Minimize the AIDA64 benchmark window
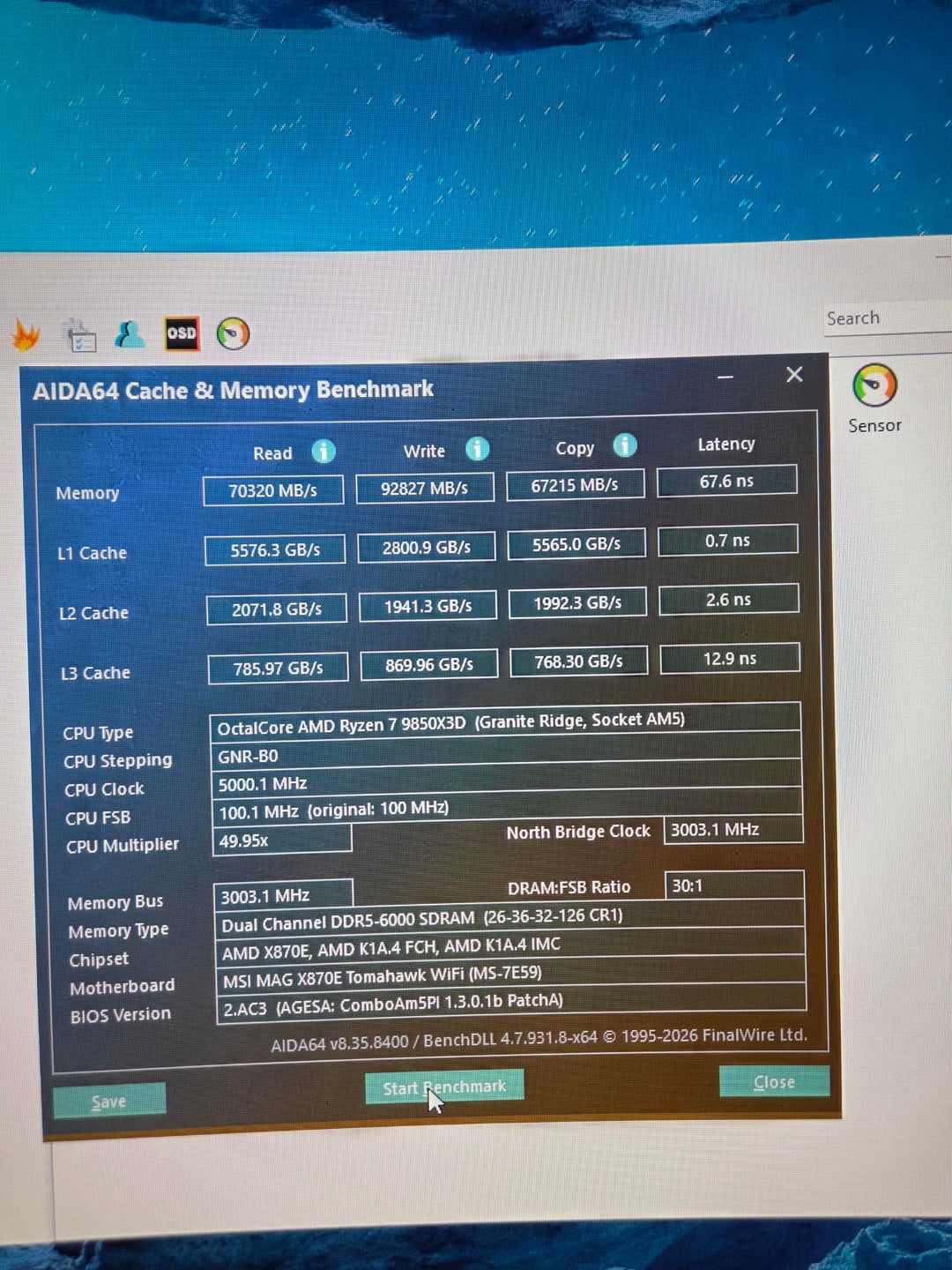This screenshot has height=1270, width=952. tap(725, 377)
